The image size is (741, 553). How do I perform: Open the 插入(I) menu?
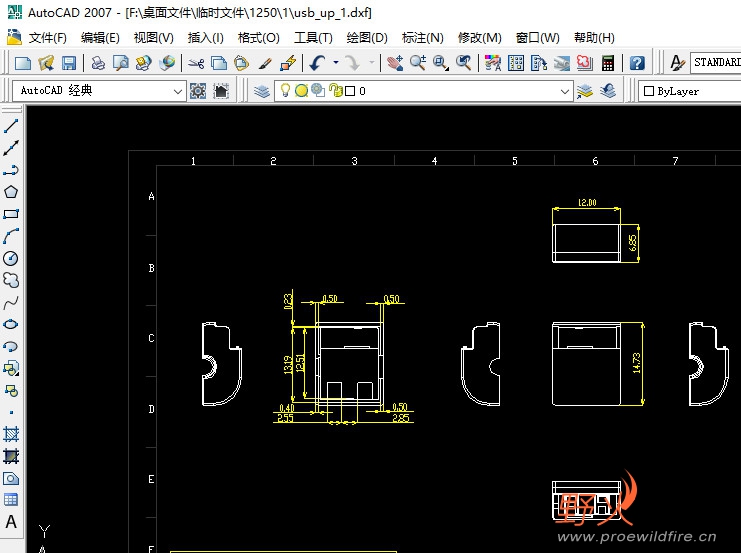tap(206, 37)
